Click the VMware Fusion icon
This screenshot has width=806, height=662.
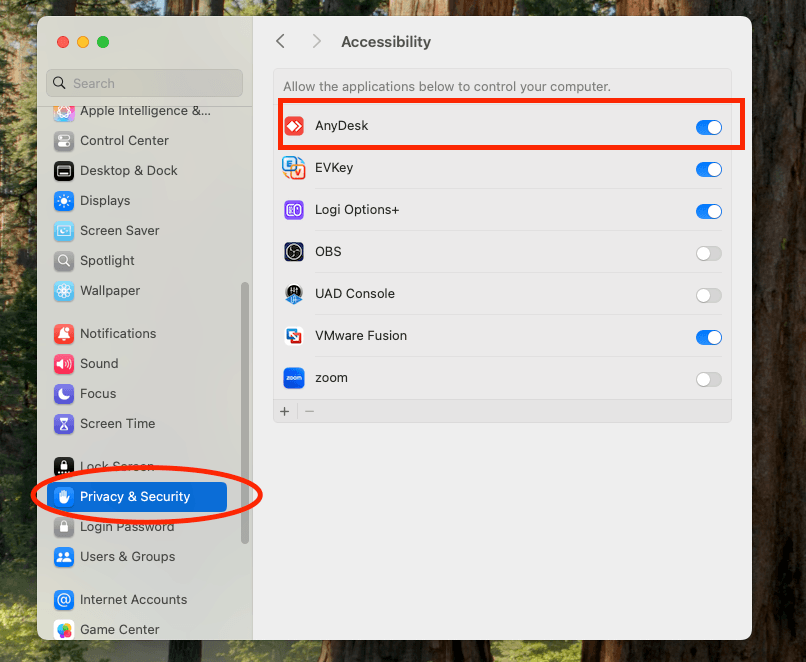tap(294, 336)
